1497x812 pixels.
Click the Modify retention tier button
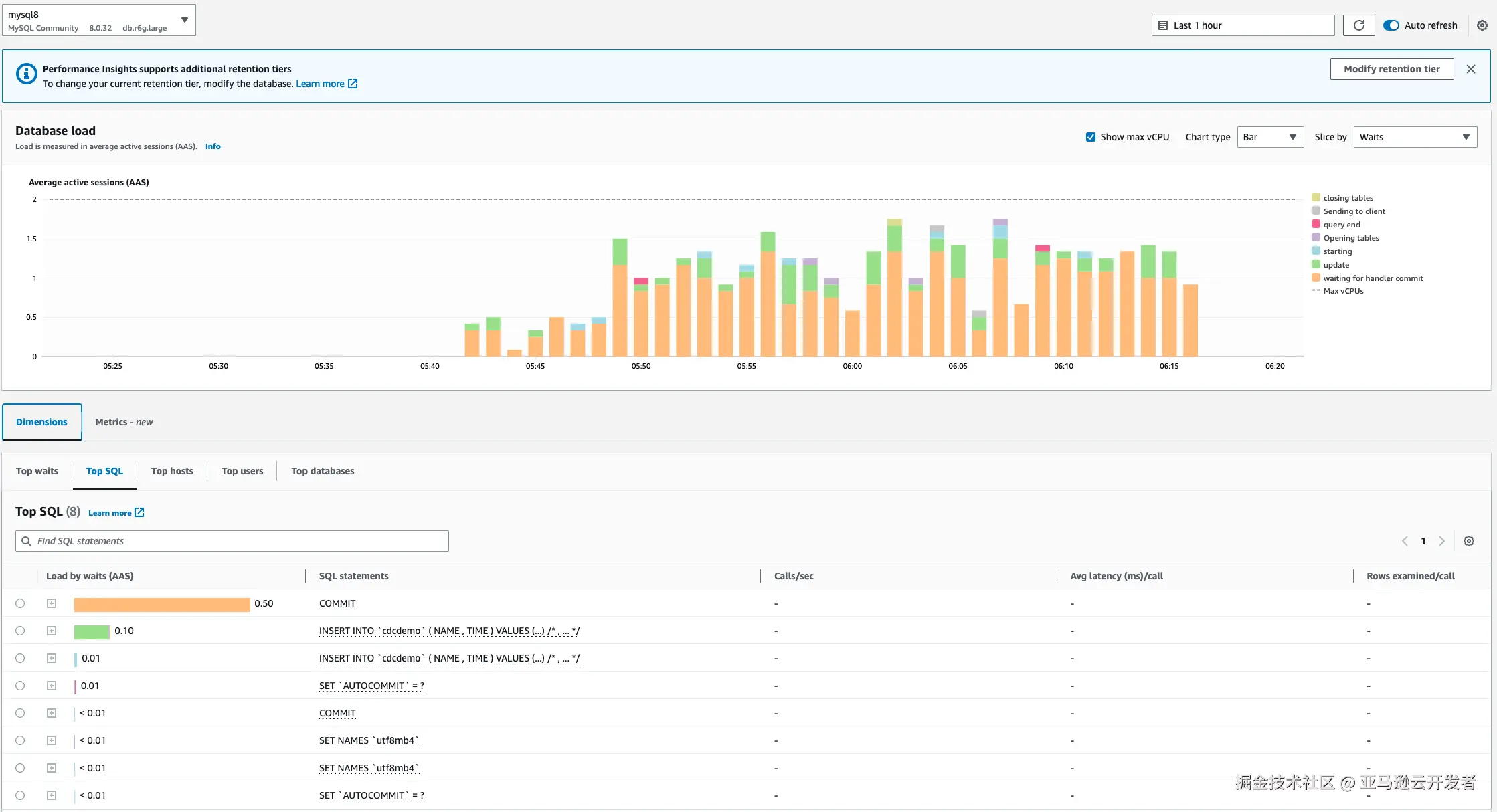[x=1391, y=69]
